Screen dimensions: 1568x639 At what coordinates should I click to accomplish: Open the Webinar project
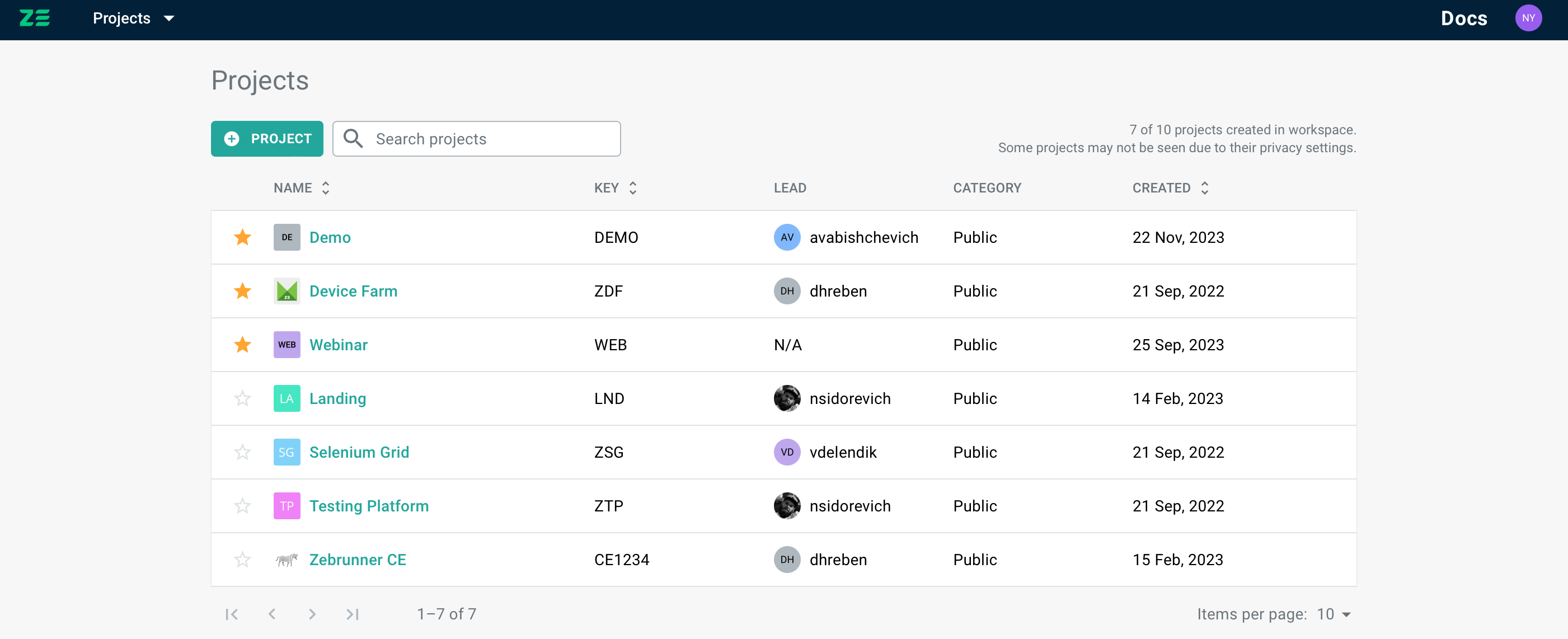coord(339,345)
